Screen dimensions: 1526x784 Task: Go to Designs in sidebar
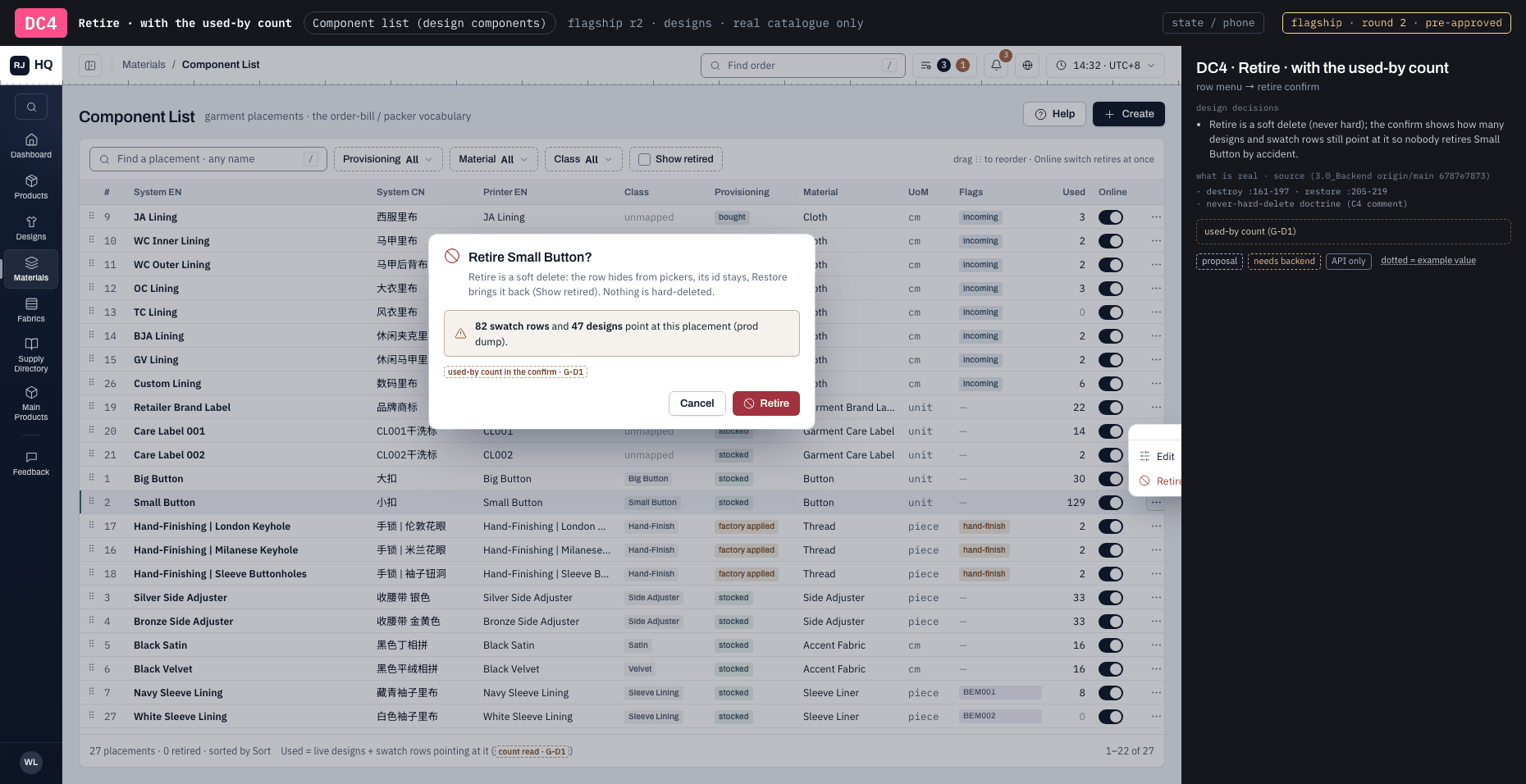coord(31,228)
